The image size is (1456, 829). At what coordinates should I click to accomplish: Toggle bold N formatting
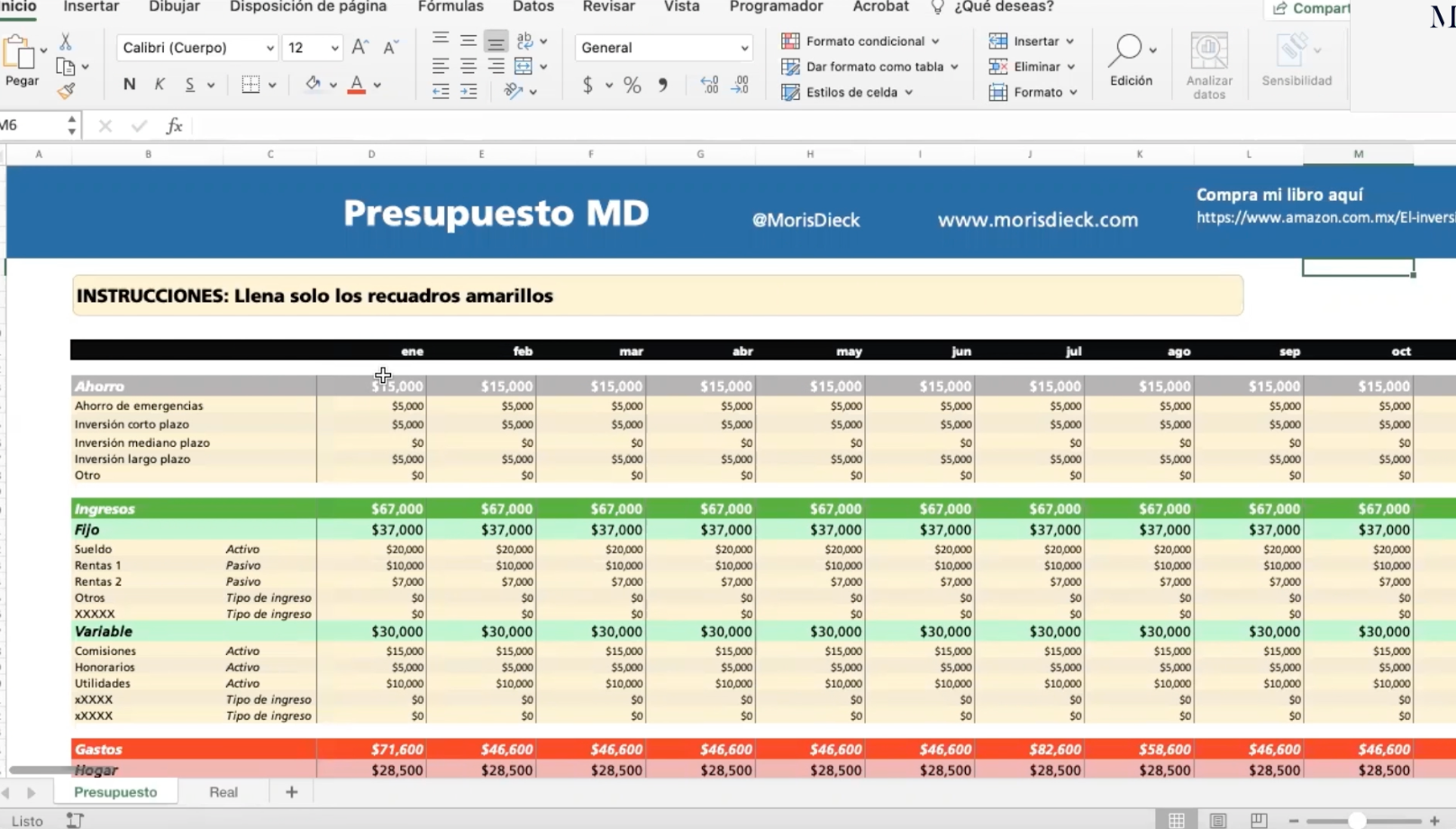click(x=129, y=85)
